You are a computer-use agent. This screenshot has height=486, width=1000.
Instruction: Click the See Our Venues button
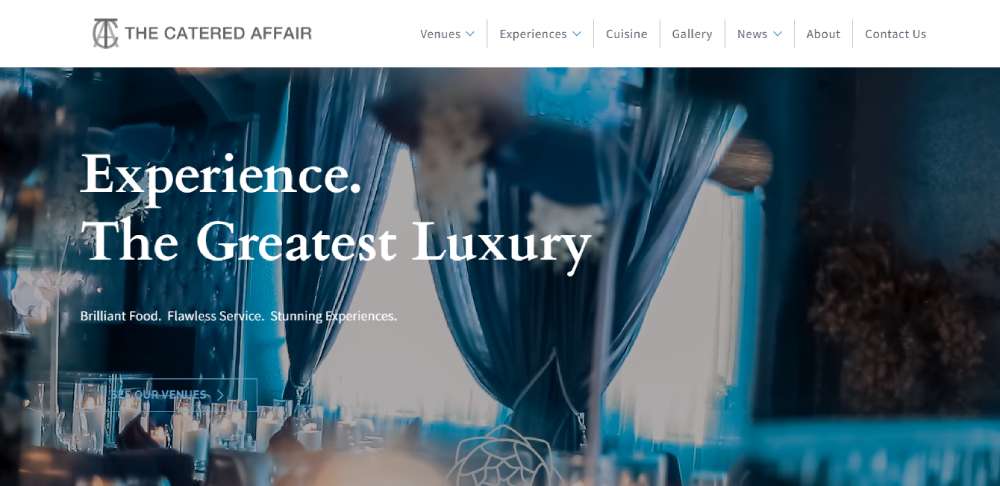(169, 395)
